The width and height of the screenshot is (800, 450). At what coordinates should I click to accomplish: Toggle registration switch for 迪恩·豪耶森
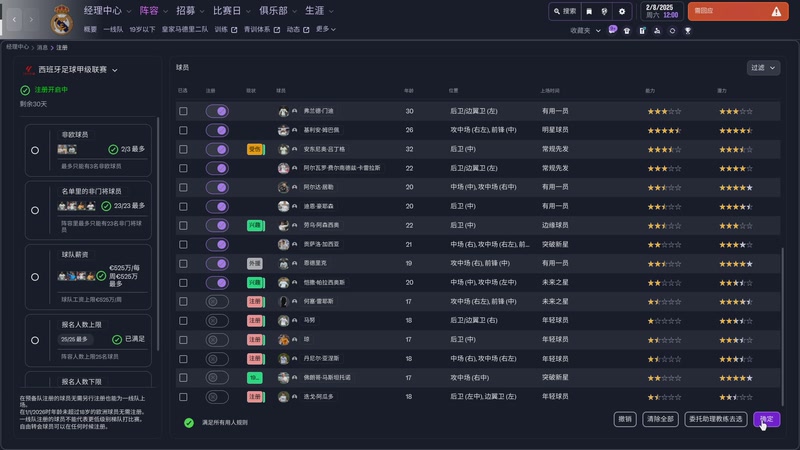click(217, 206)
